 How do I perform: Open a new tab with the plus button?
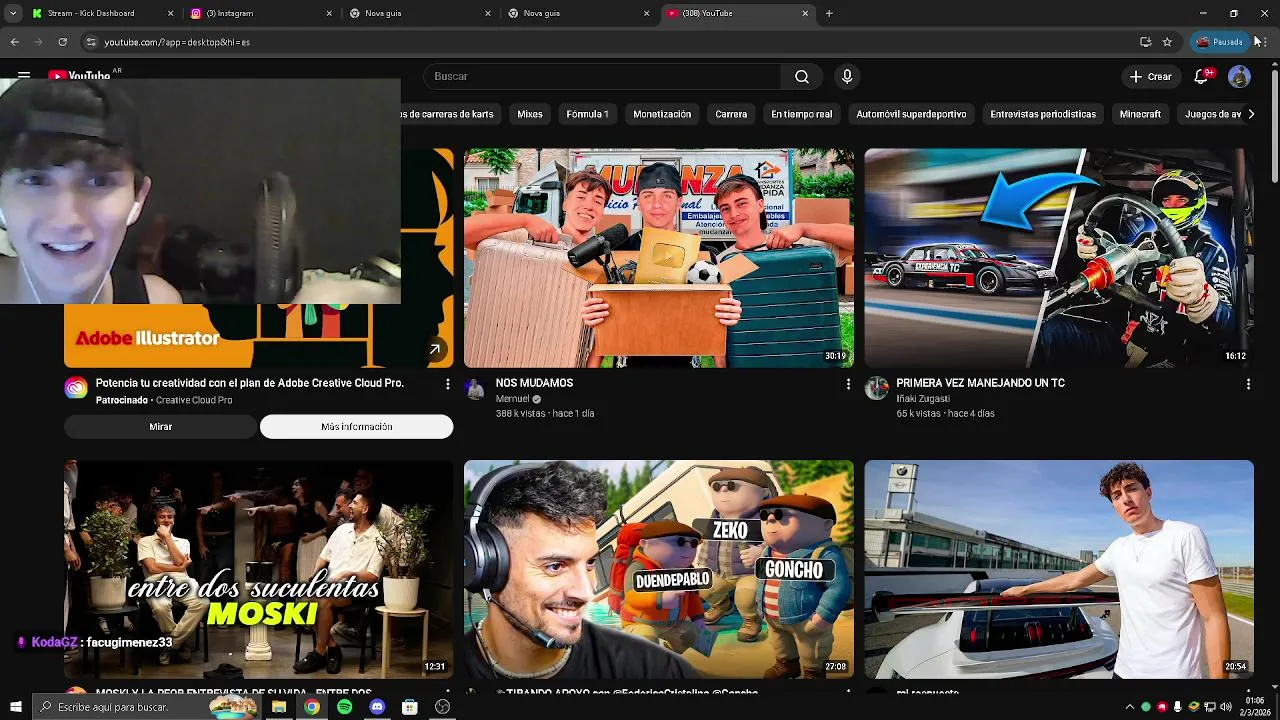click(x=829, y=14)
